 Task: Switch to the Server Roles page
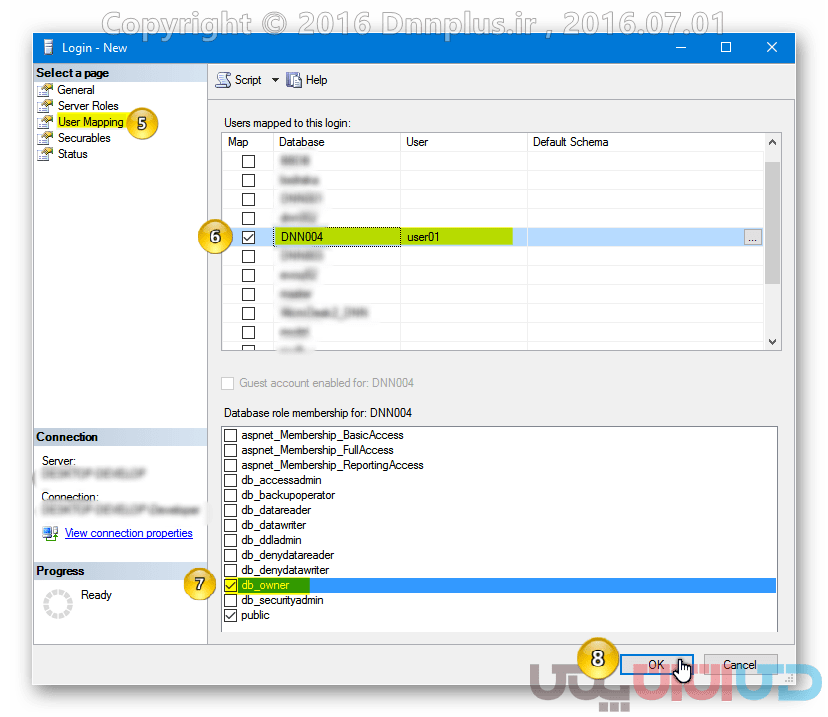coord(88,106)
